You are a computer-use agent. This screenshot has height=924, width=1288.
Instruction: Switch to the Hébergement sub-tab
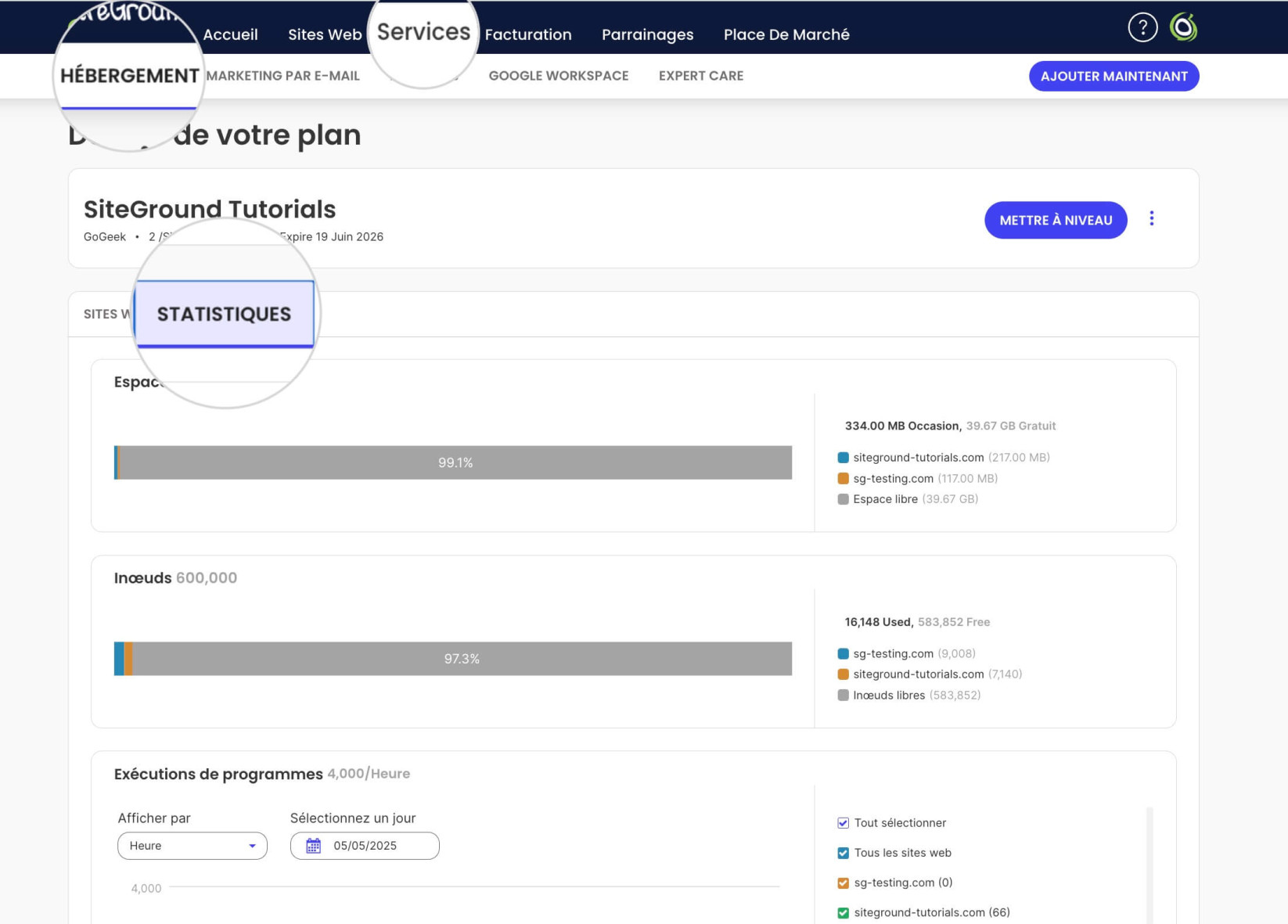click(x=129, y=76)
